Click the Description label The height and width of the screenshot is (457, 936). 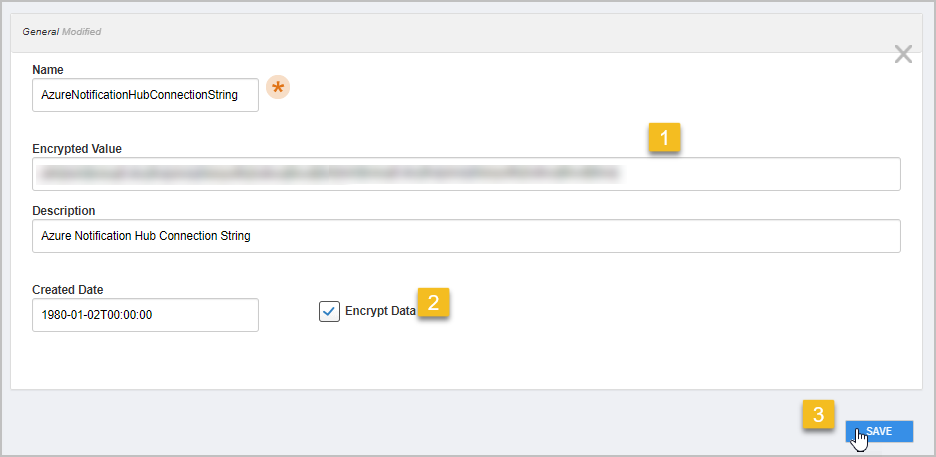coord(64,211)
